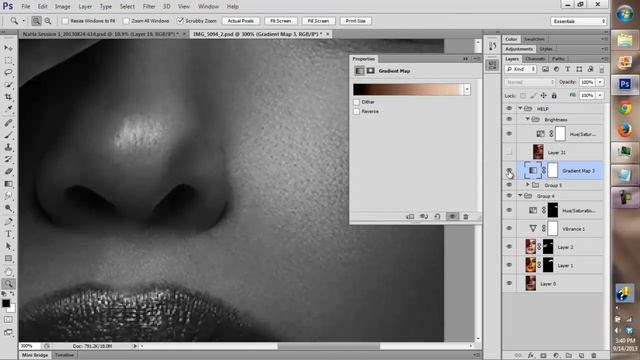Click clip to layer icon in Properties
640x360 pixels.
click(410, 216)
